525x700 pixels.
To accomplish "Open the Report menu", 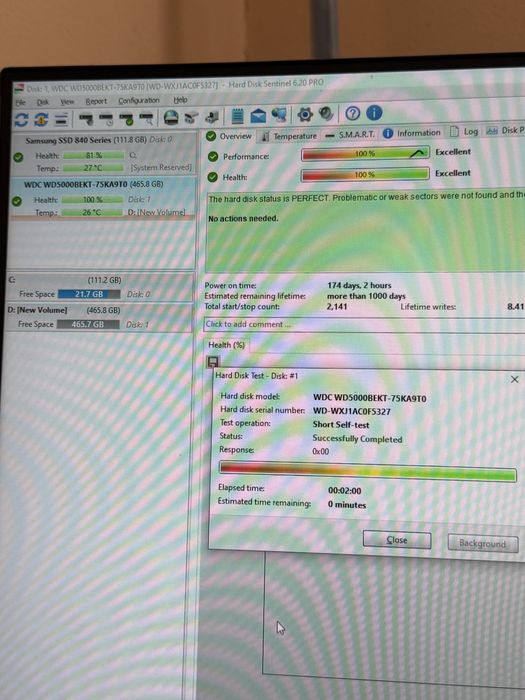I will click(96, 101).
